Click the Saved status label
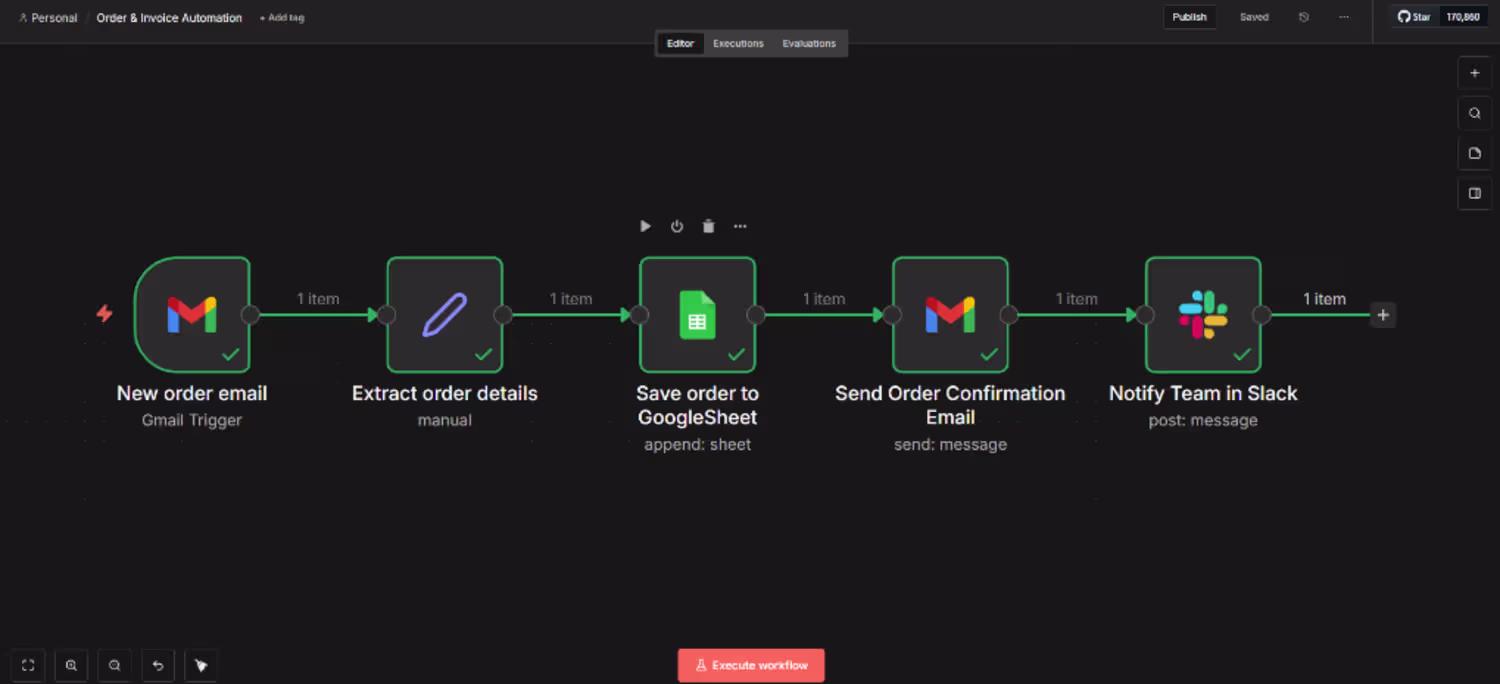This screenshot has height=684, width=1500. 1254,17
